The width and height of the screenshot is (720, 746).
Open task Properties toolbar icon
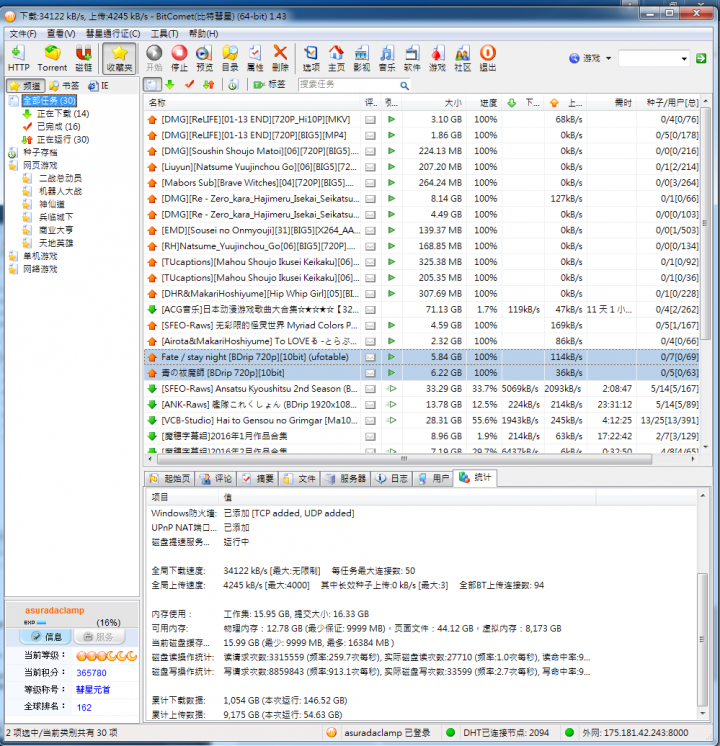[255, 58]
